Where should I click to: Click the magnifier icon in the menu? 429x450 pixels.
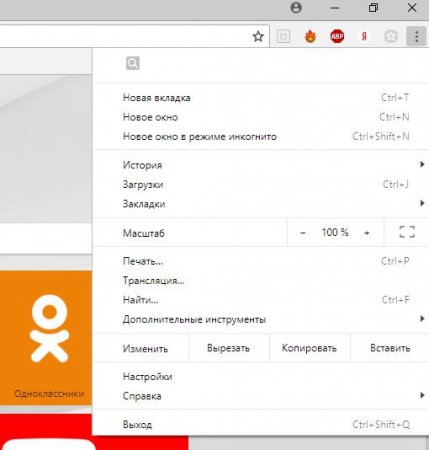point(133,63)
